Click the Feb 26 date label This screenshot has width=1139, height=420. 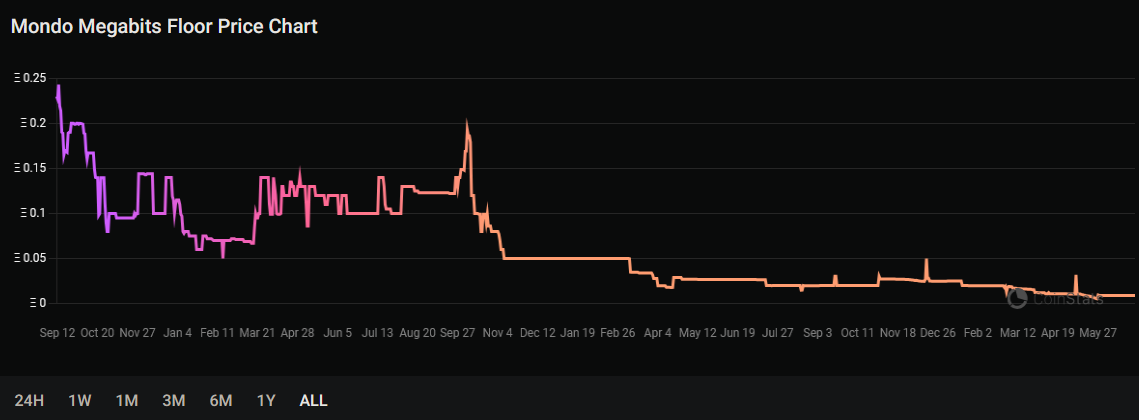tap(618, 333)
